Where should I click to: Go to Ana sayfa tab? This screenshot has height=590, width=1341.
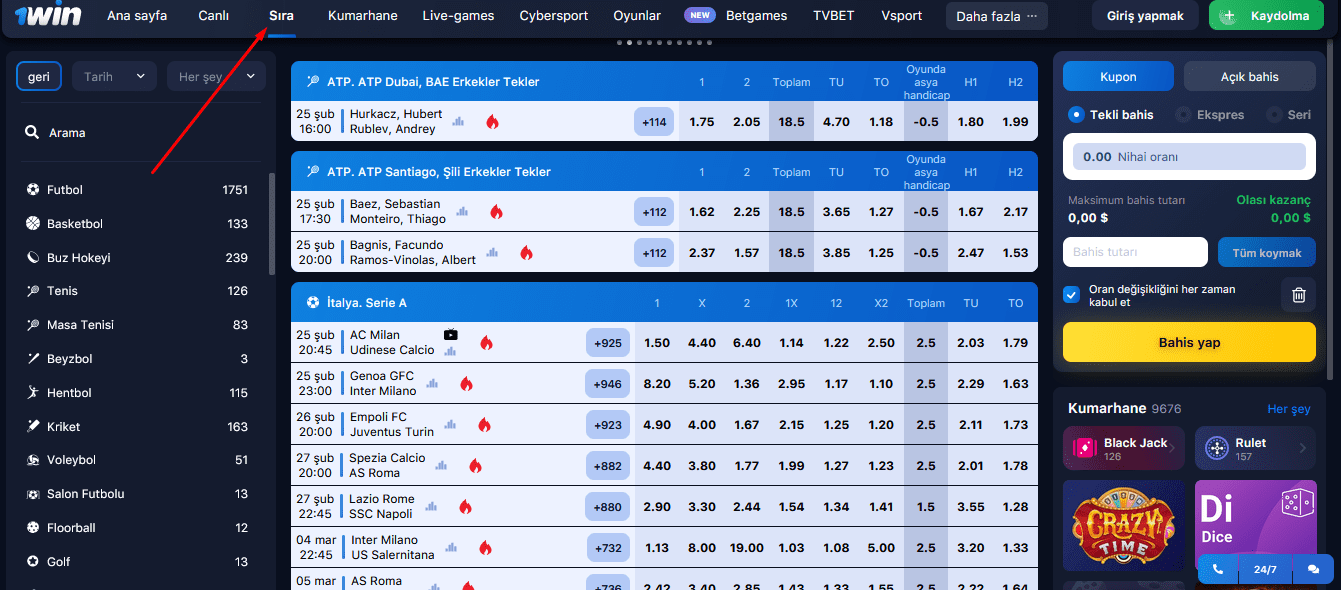click(137, 16)
